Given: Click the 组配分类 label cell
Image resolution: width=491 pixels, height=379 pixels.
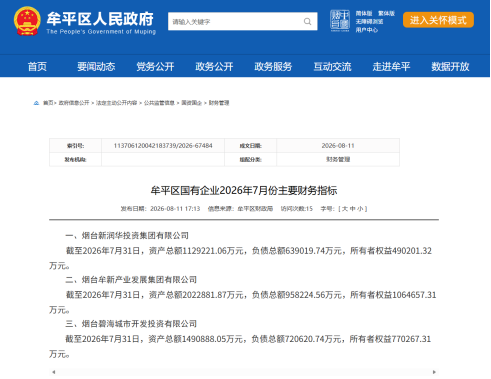Looking at the screenshot, I should click(251, 159).
